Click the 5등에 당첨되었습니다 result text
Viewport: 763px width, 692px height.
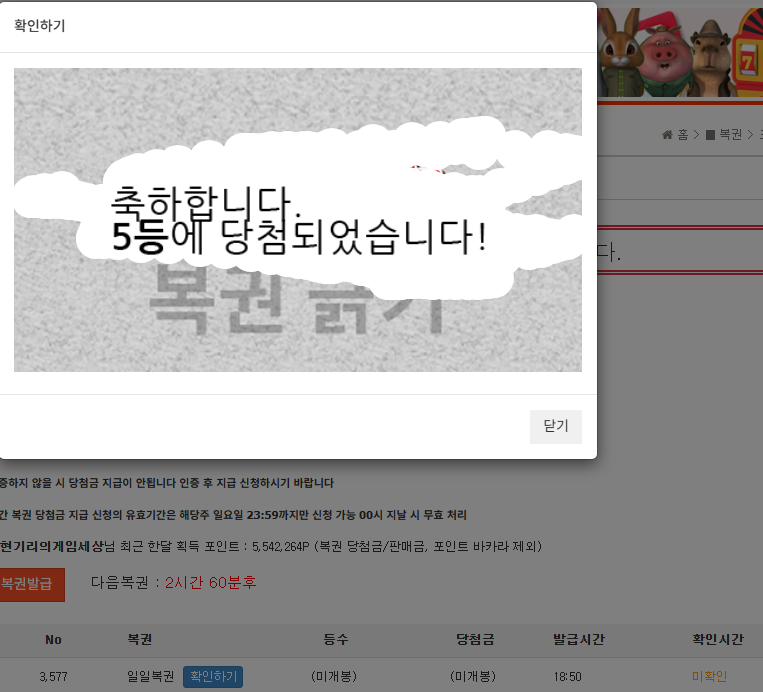point(299,237)
